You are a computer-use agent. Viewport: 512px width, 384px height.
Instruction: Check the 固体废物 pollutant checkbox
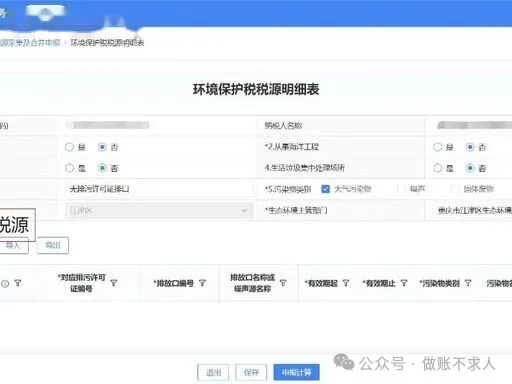454,189
